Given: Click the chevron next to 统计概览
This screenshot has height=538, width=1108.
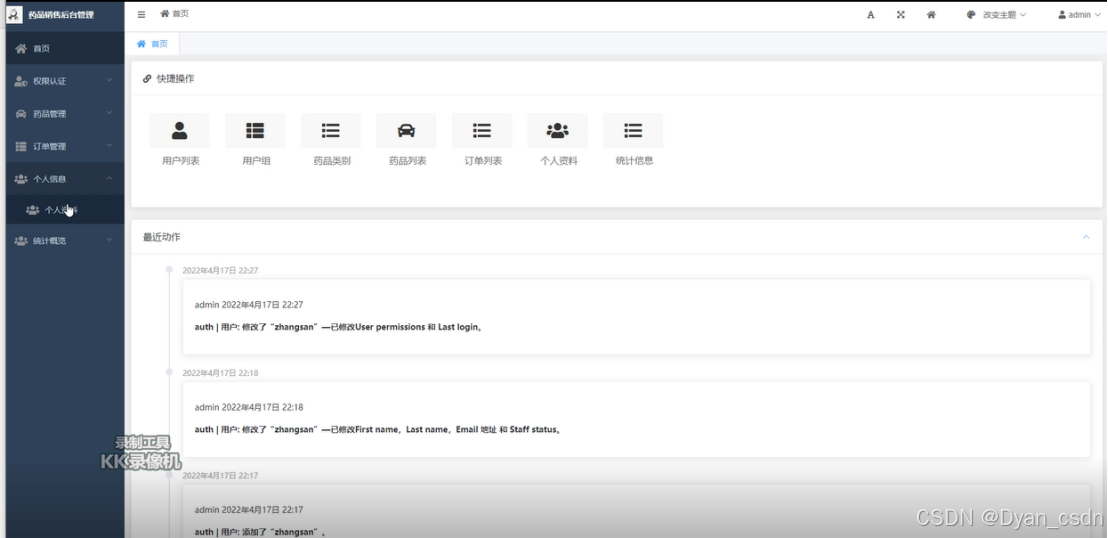Looking at the screenshot, I should click(x=110, y=240).
